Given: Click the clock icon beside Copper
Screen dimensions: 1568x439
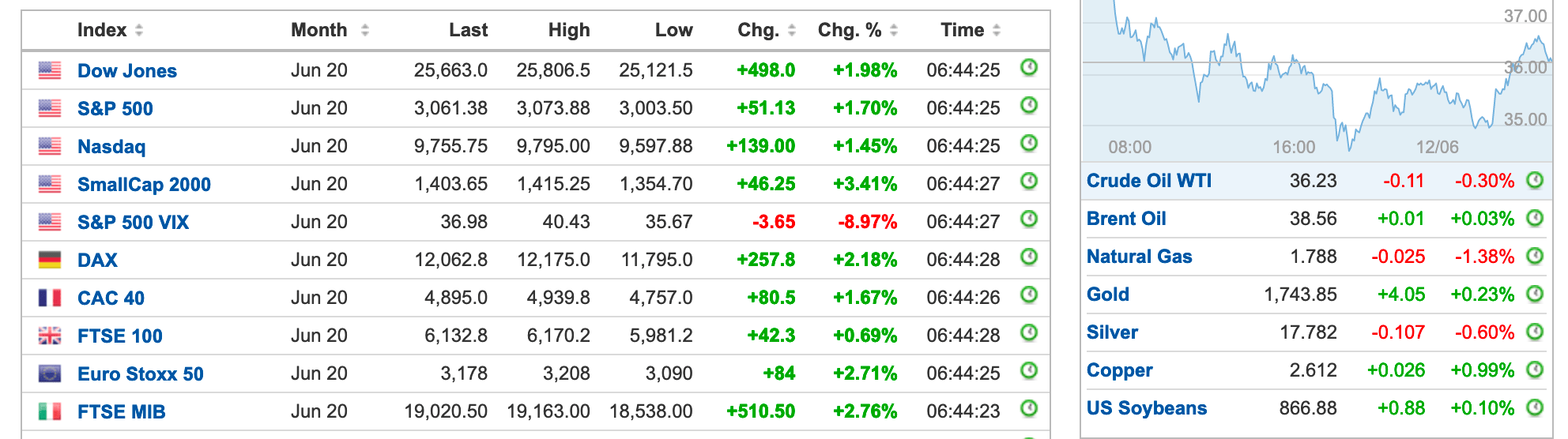Looking at the screenshot, I should (x=1535, y=370).
